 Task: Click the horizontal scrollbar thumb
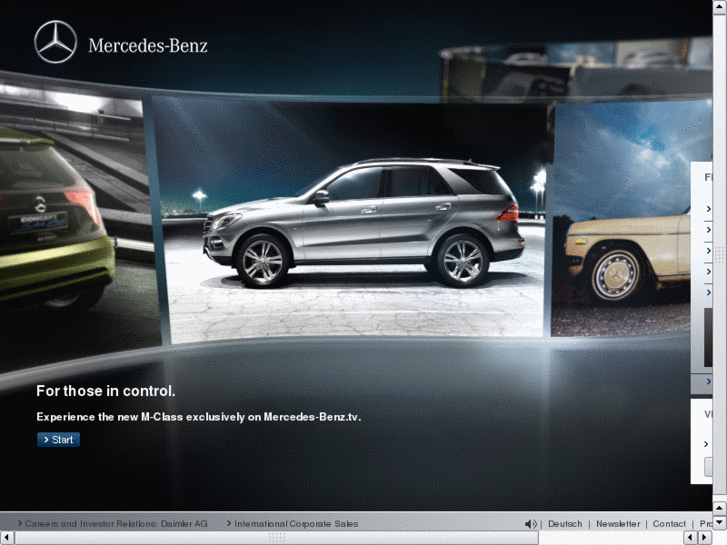(x=277, y=538)
